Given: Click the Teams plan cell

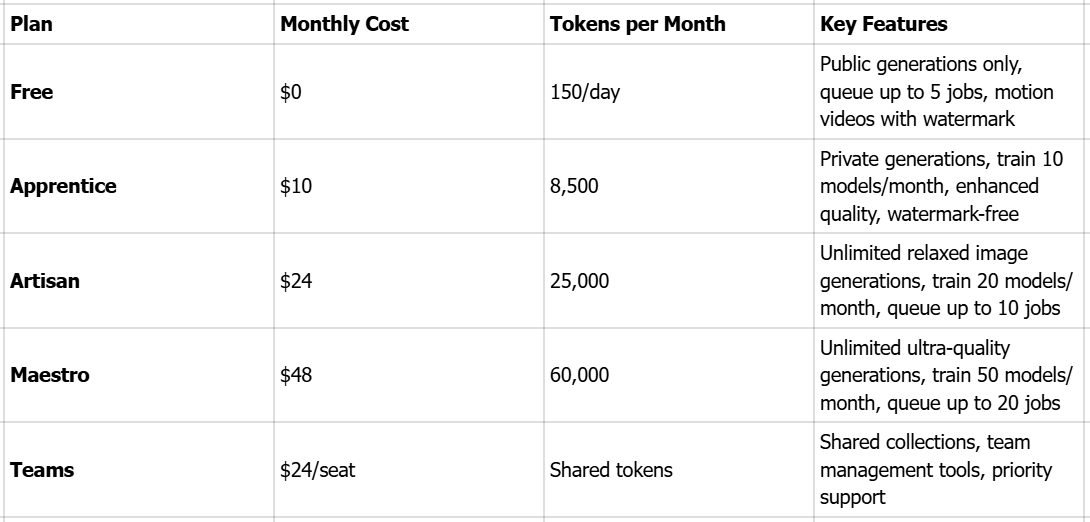Looking at the screenshot, I should 138,470.
